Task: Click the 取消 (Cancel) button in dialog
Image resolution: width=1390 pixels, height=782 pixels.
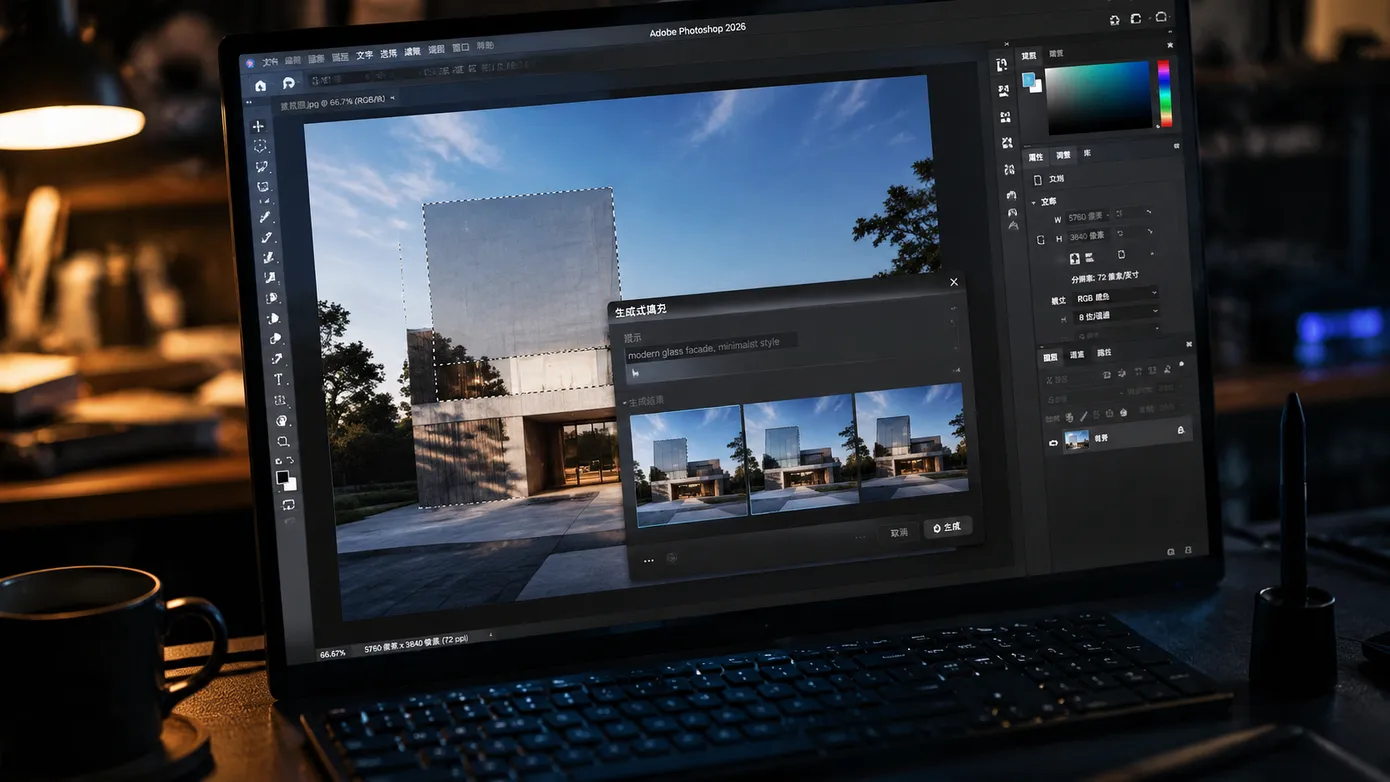Action: [x=899, y=533]
